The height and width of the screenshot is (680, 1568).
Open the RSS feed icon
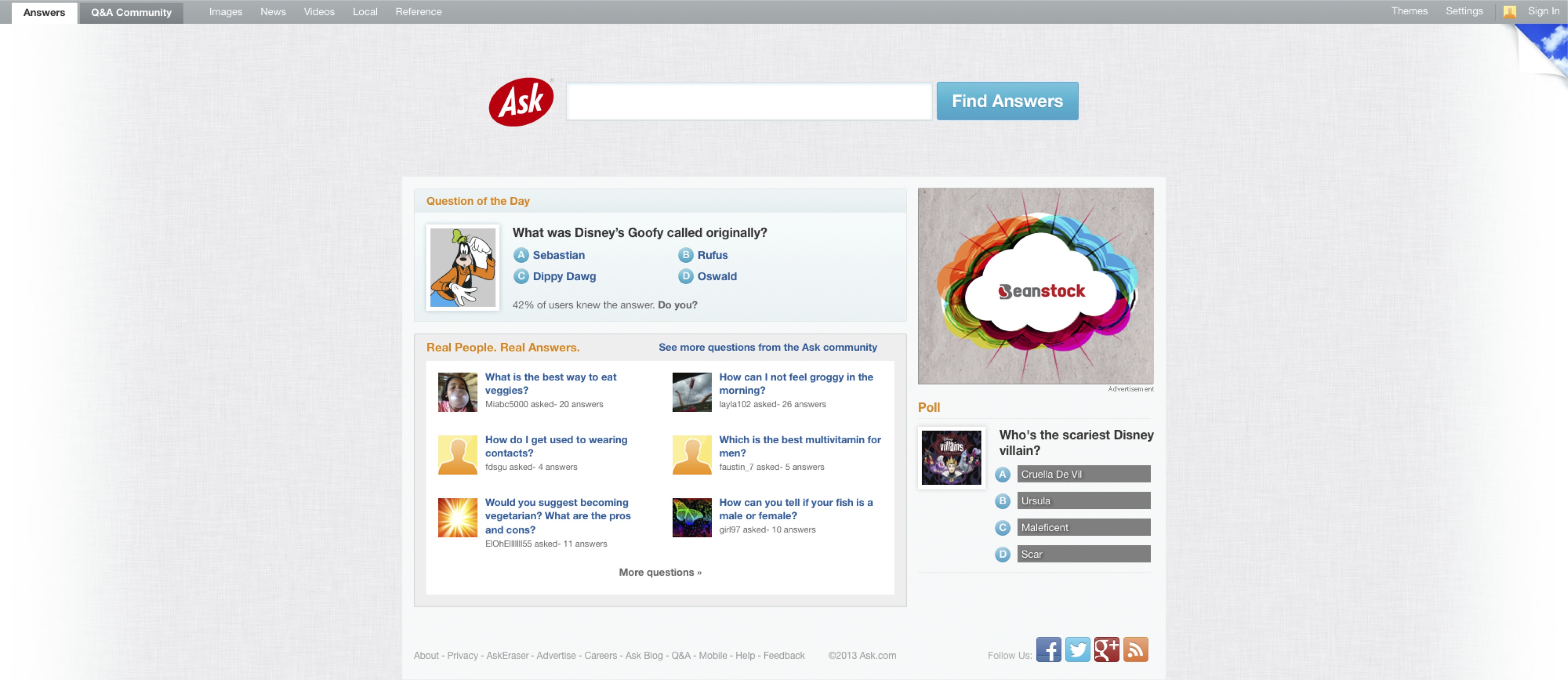pyautogui.click(x=1135, y=649)
